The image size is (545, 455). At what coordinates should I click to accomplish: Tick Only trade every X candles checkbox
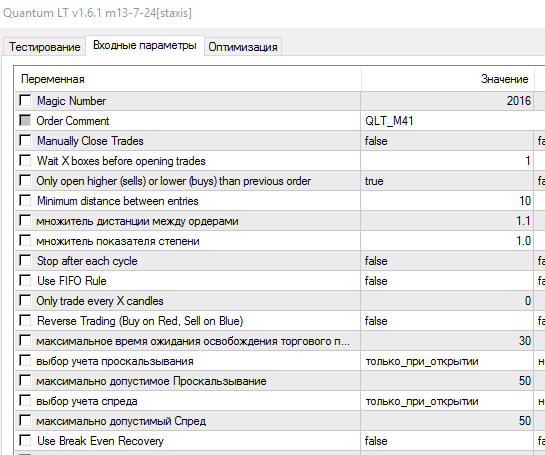(25, 301)
